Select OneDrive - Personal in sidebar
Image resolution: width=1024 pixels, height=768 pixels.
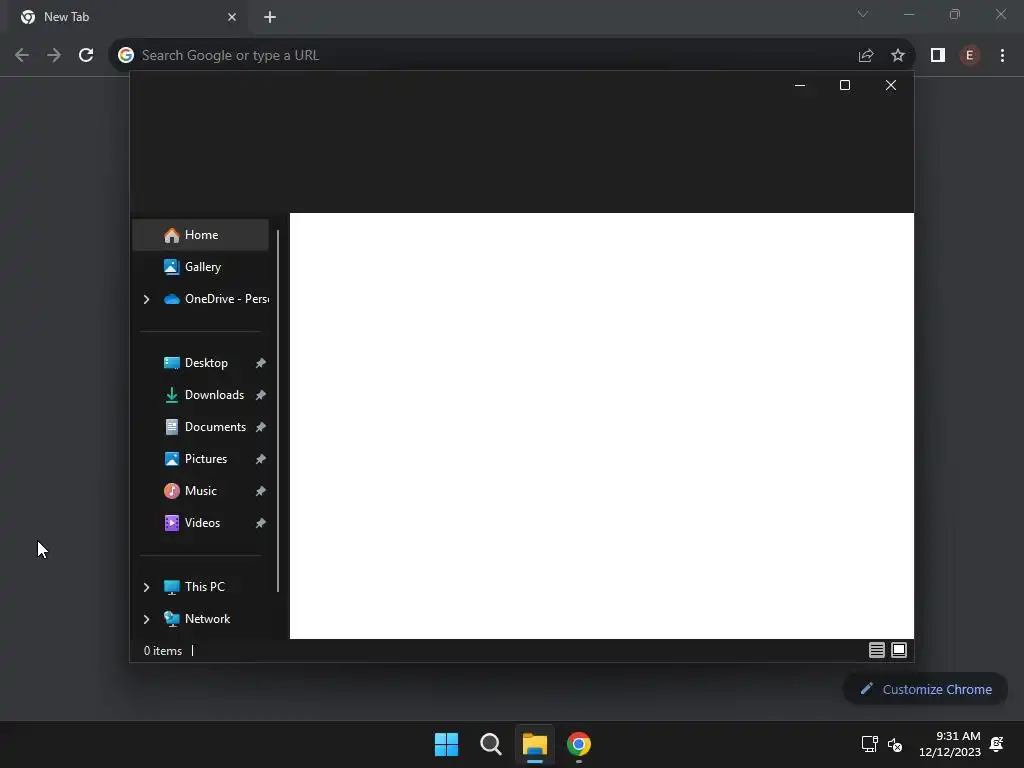(216, 299)
